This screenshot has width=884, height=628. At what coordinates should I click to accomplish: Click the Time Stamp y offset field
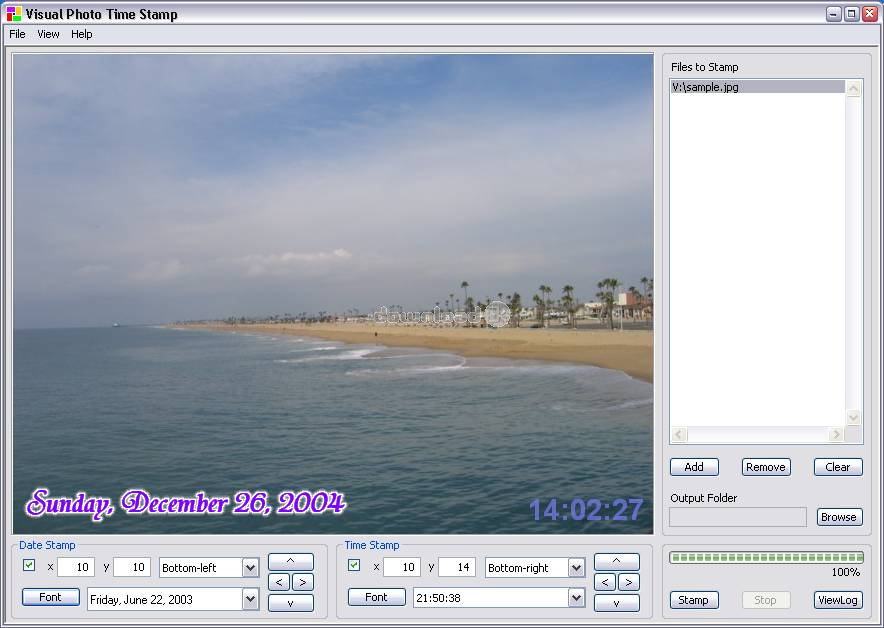(457, 567)
